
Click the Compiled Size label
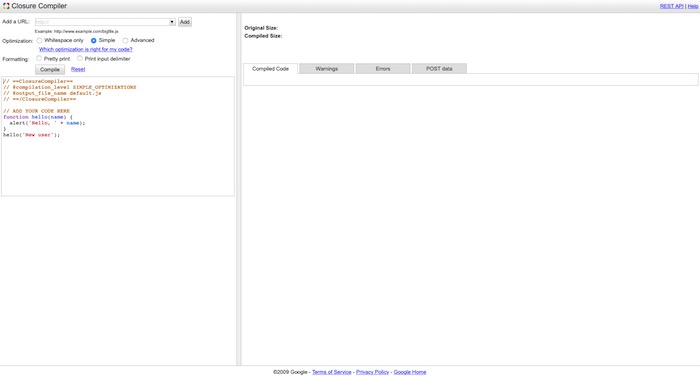point(263,36)
